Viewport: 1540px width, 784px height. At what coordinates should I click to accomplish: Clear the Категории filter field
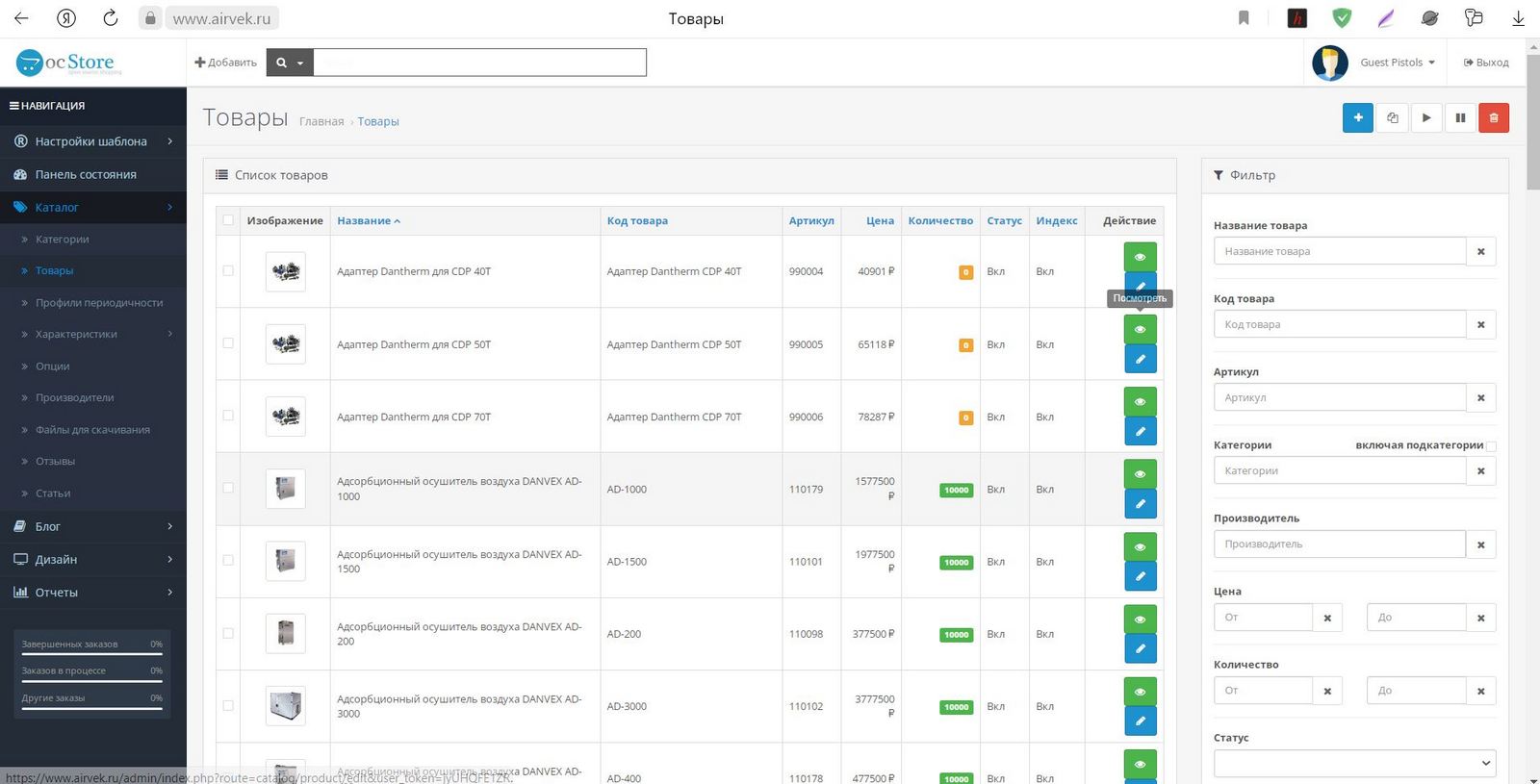point(1480,470)
